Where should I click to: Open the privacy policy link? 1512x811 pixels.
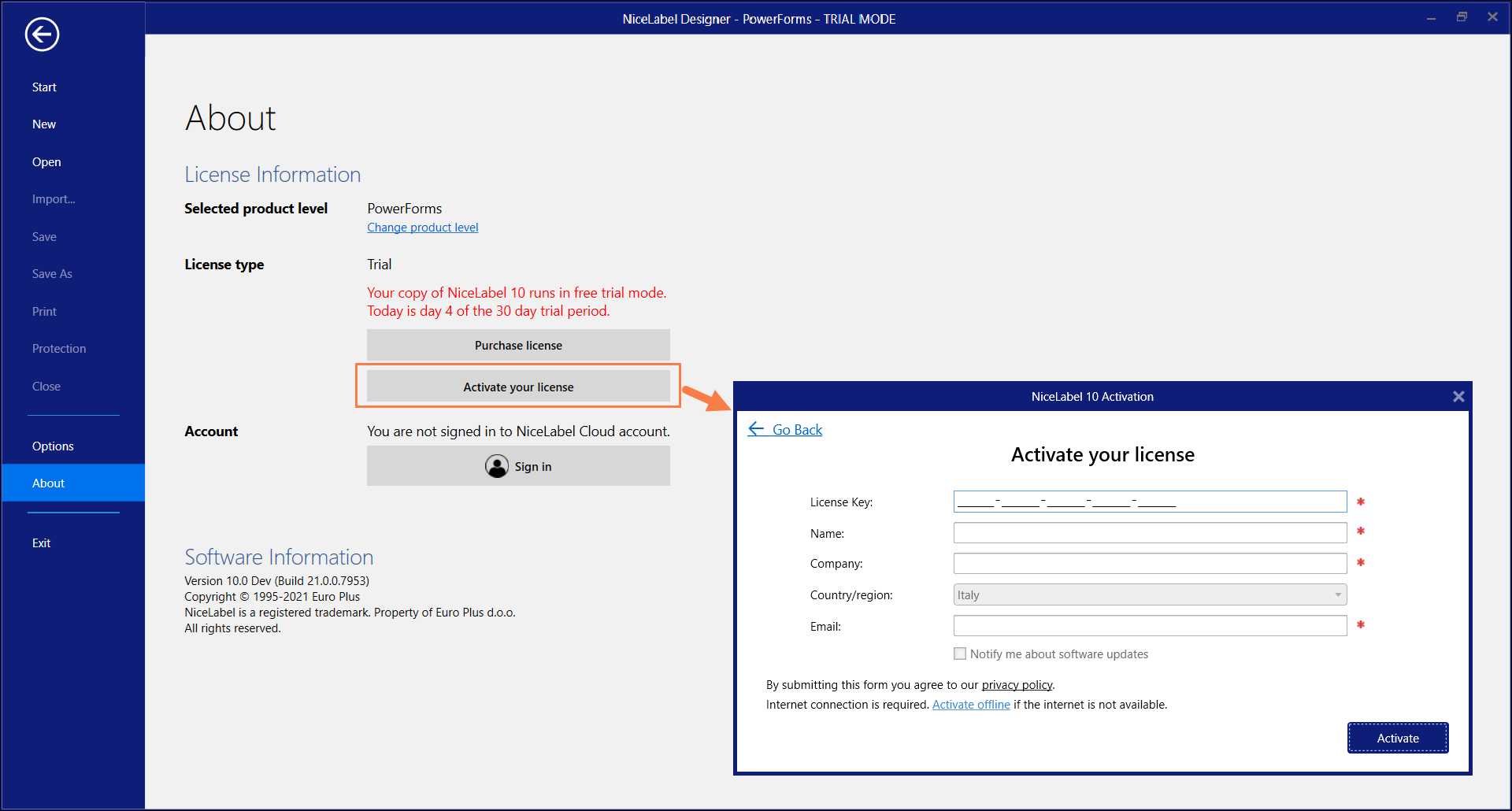point(1017,685)
